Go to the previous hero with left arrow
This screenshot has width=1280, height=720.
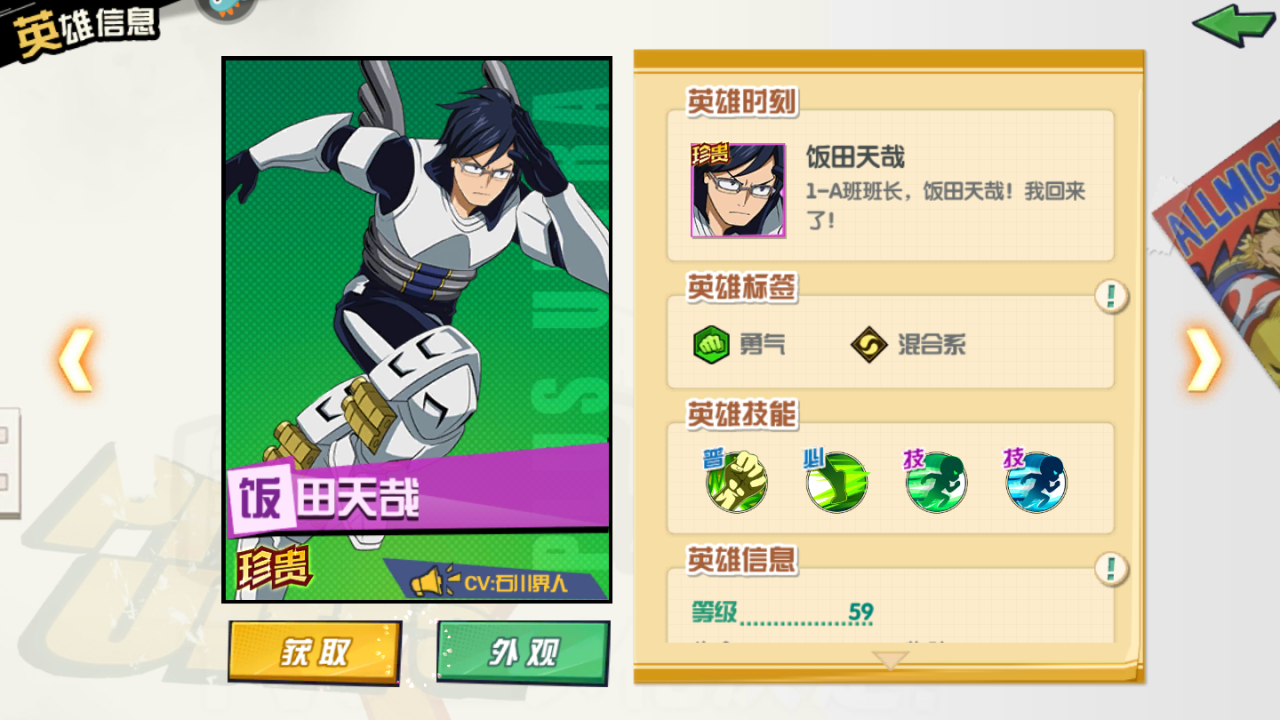pyautogui.click(x=76, y=359)
